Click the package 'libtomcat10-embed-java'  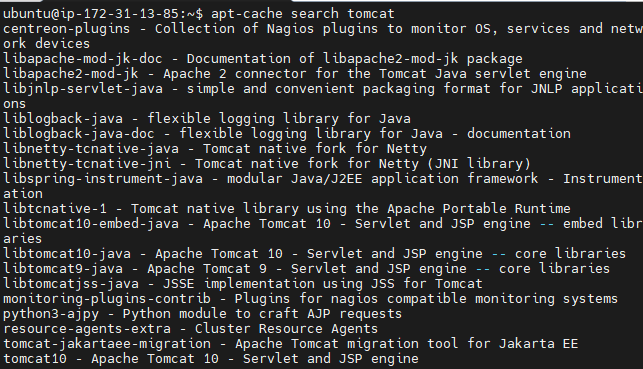coord(91,224)
